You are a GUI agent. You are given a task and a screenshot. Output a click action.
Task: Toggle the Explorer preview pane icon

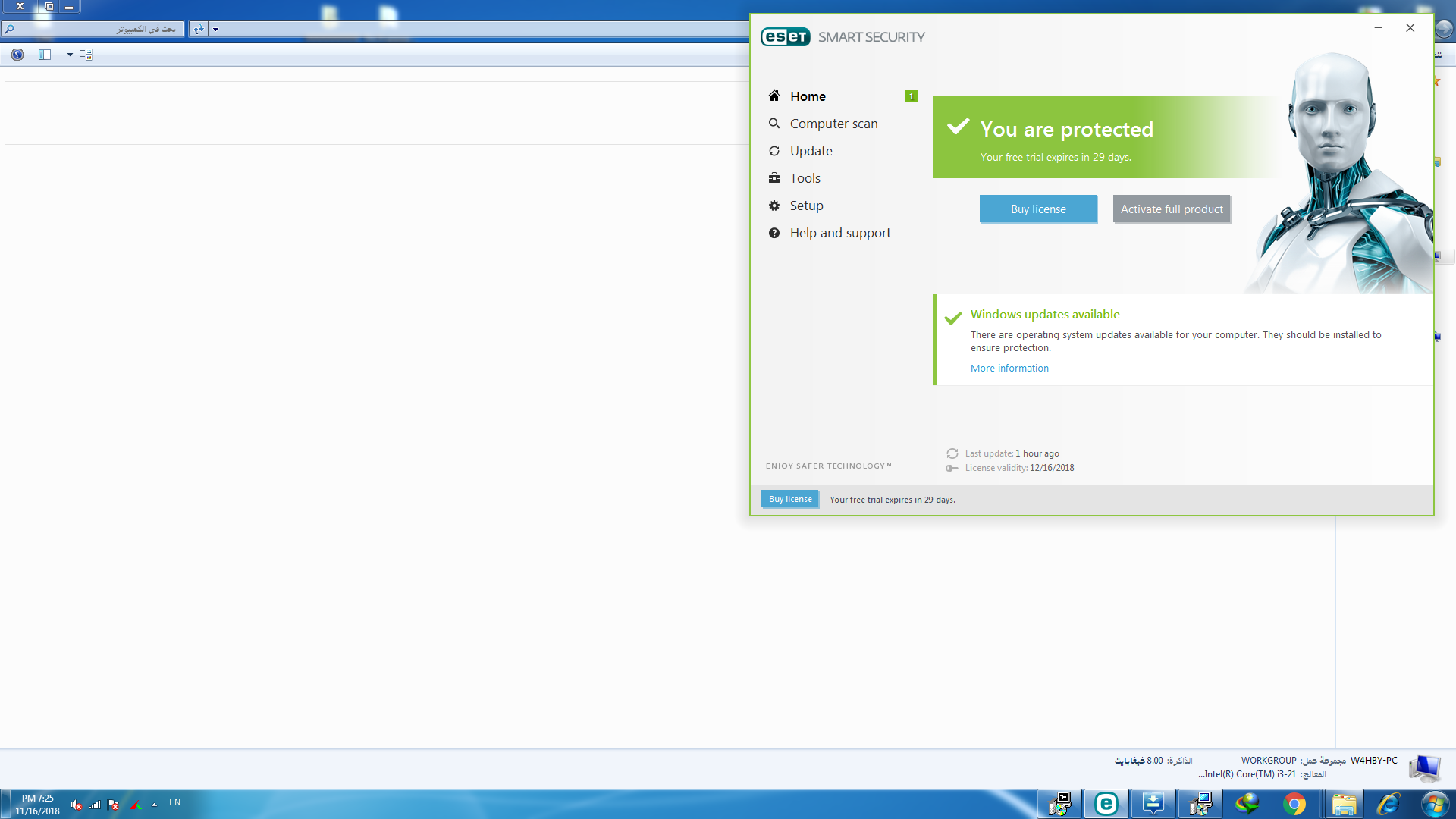tap(45, 55)
